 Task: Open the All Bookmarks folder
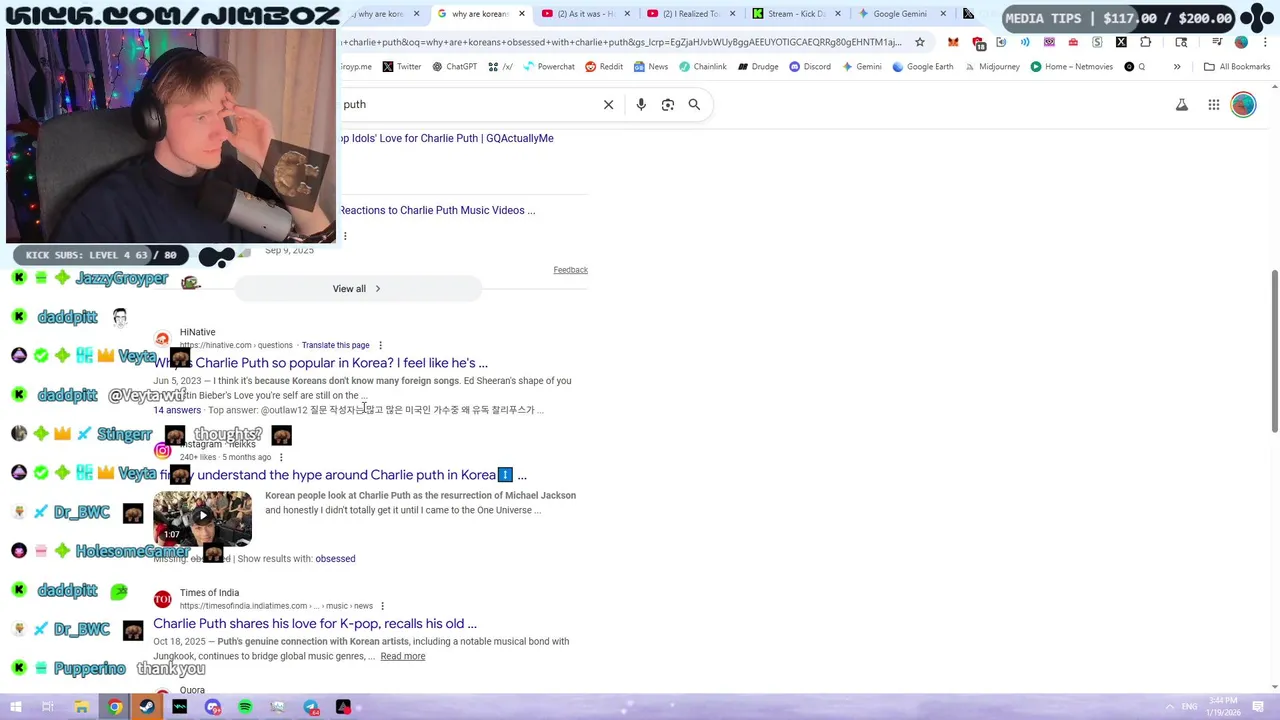[x=1237, y=67]
